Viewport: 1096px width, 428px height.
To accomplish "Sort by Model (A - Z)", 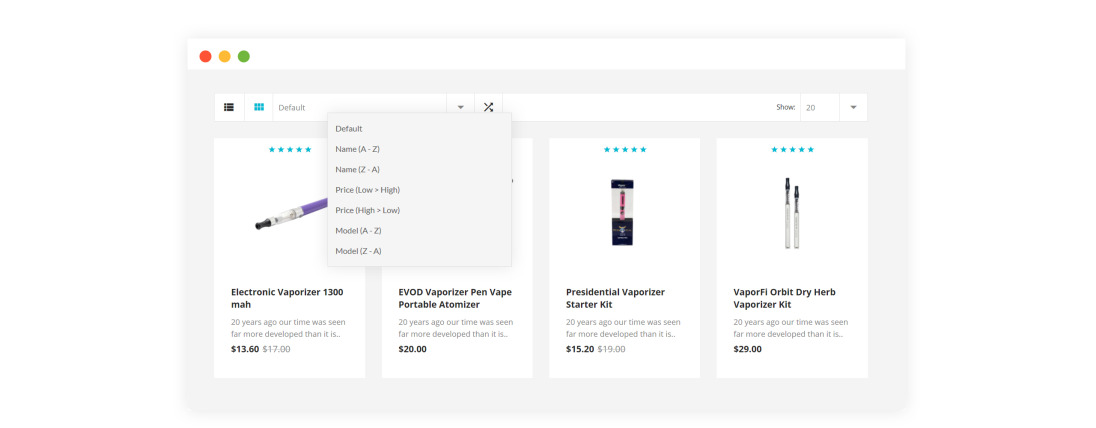I will click(358, 230).
